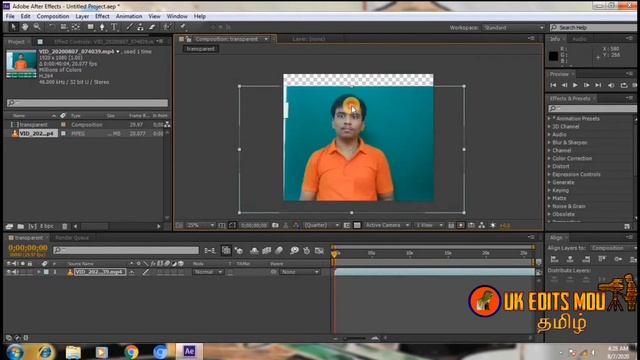Viewport: 640px width, 360px height.
Task: Expand the VID_202 layer properties triangle
Action: point(39,272)
